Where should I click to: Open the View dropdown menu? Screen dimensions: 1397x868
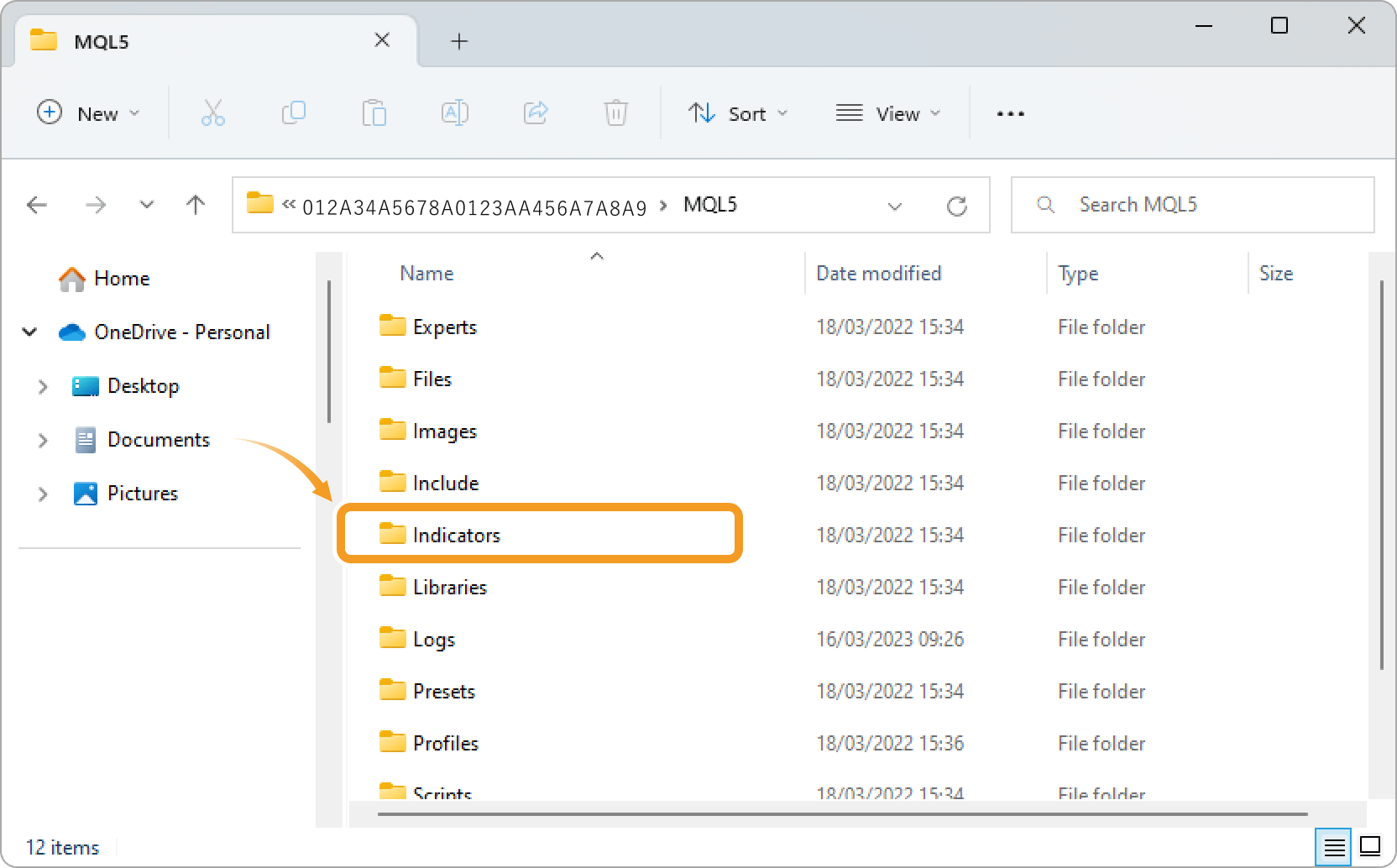(888, 113)
